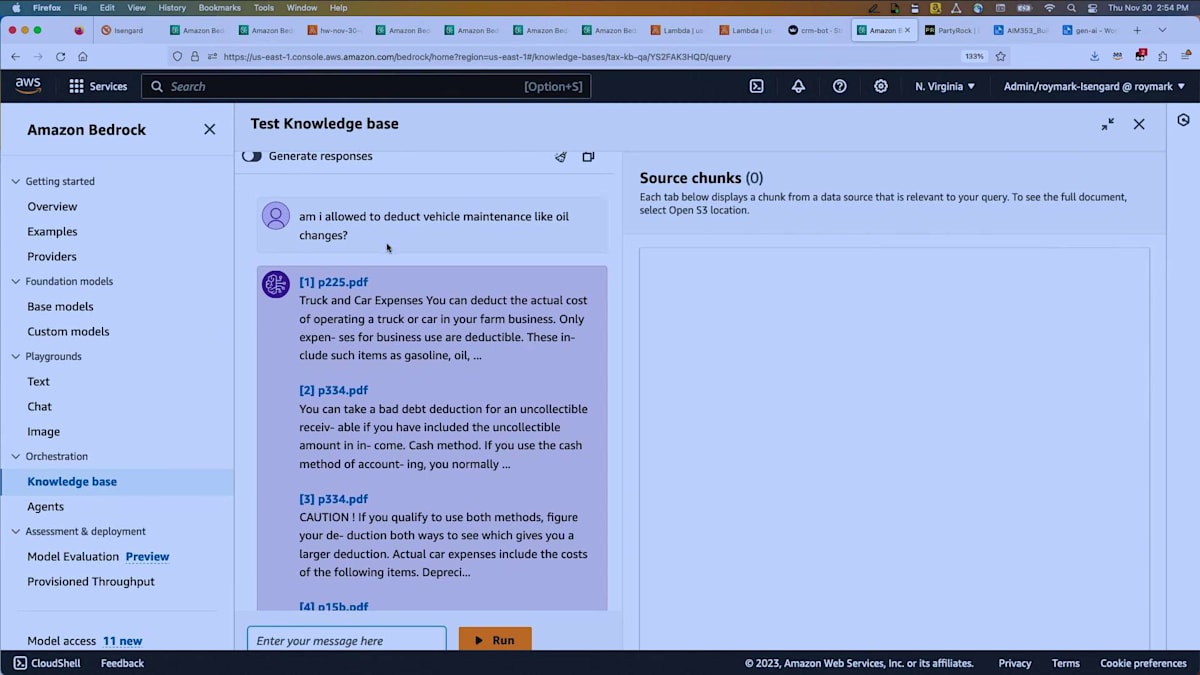Open the [2] p334.pdf source link
The width and height of the screenshot is (1200, 675).
point(334,390)
